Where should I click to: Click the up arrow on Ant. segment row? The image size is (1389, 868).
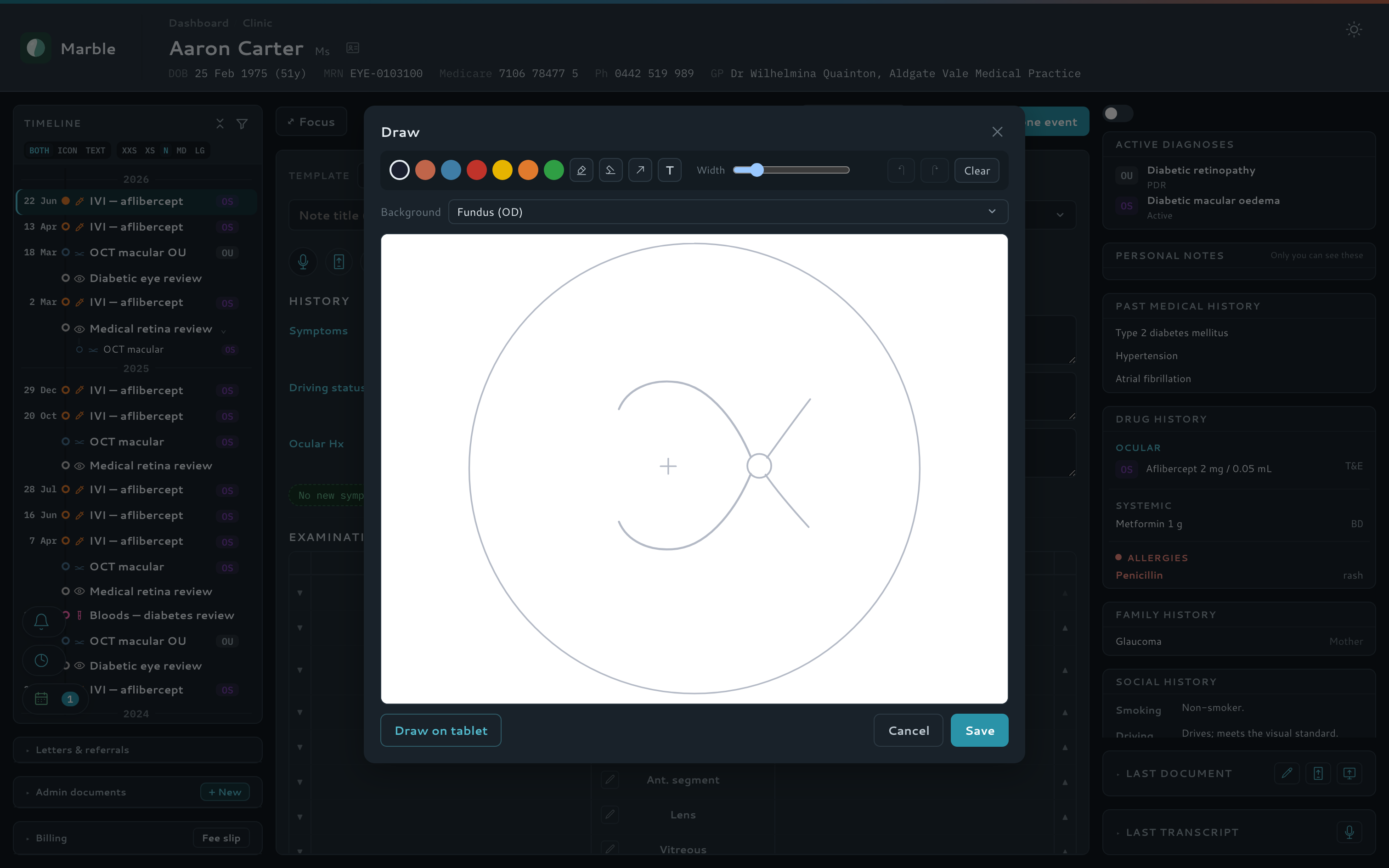[x=1065, y=782]
